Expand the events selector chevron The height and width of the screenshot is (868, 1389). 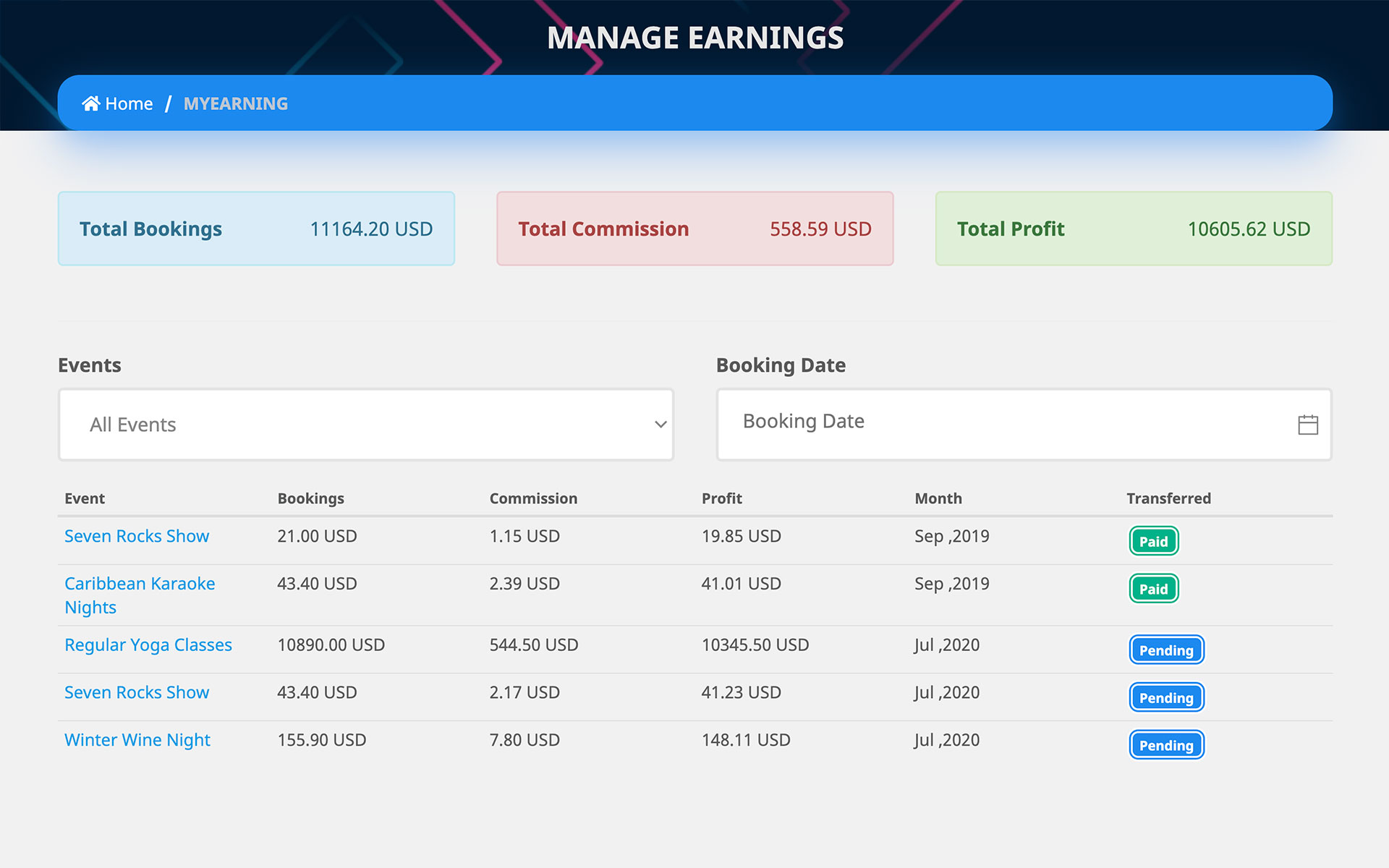click(660, 425)
